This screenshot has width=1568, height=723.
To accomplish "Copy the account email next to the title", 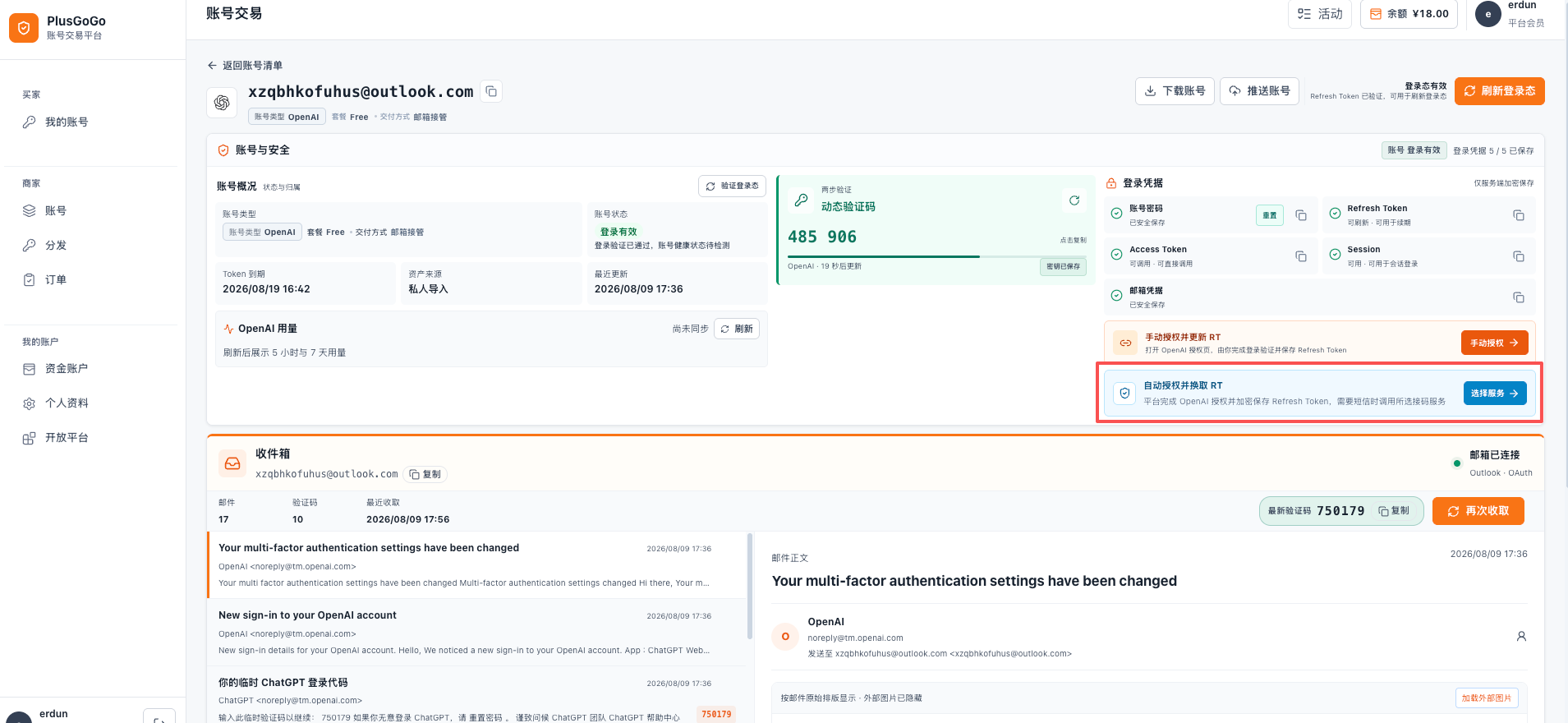I will 491,91.
